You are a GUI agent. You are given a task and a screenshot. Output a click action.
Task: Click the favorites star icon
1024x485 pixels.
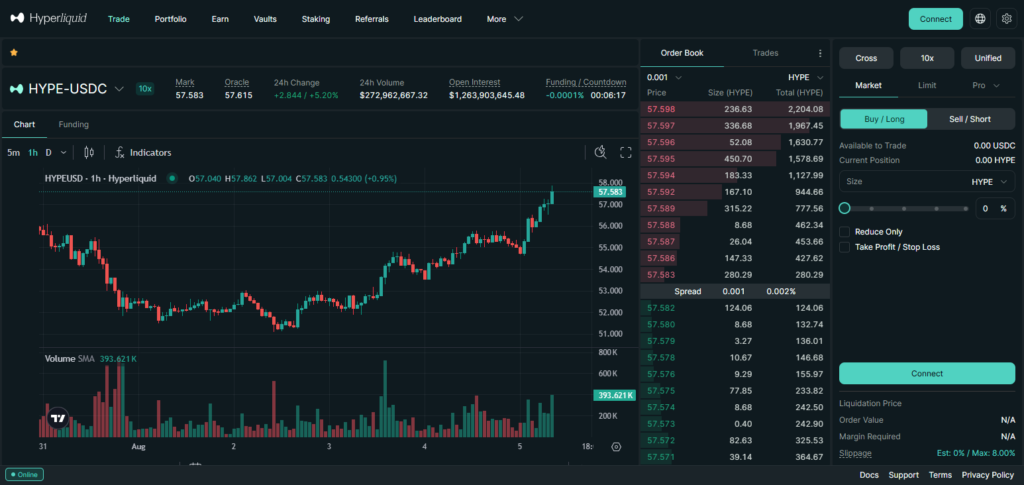pyautogui.click(x=14, y=52)
